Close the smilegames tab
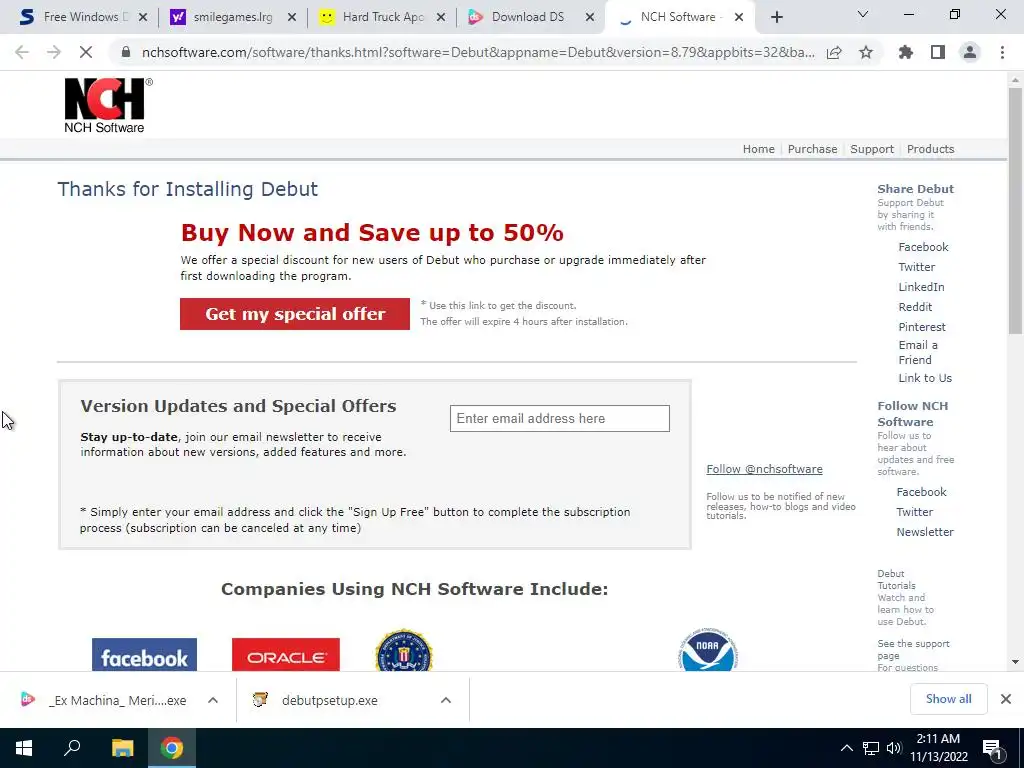Screen dimensions: 1024x768 tap(292, 17)
